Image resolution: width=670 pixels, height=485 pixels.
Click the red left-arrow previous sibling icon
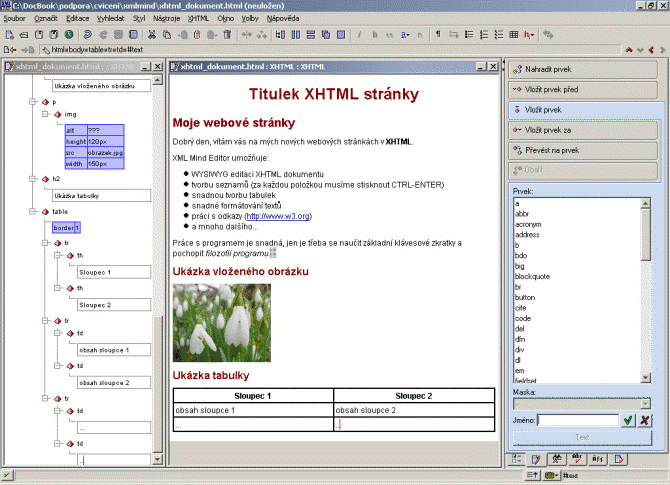point(651,50)
